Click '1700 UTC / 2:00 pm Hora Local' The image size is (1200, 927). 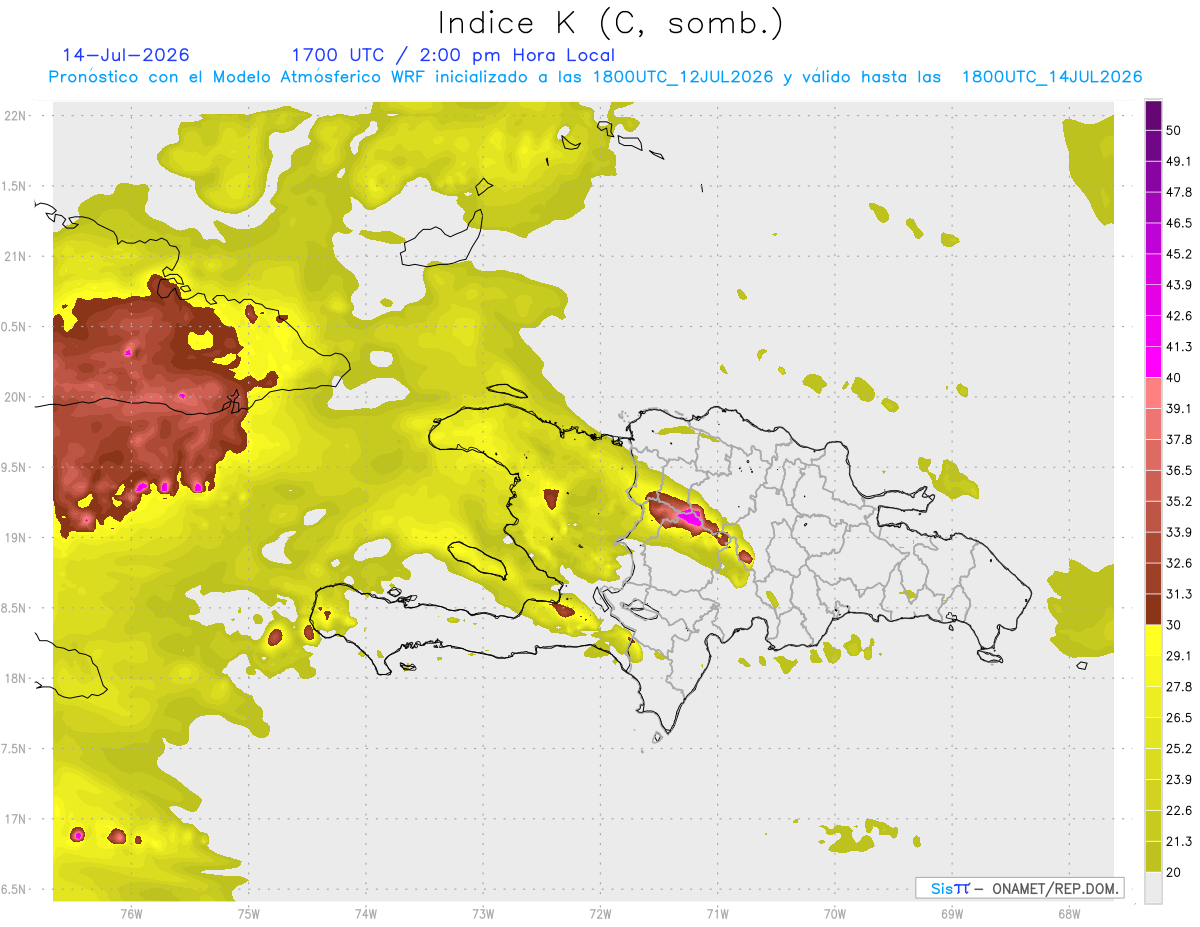click(x=453, y=56)
